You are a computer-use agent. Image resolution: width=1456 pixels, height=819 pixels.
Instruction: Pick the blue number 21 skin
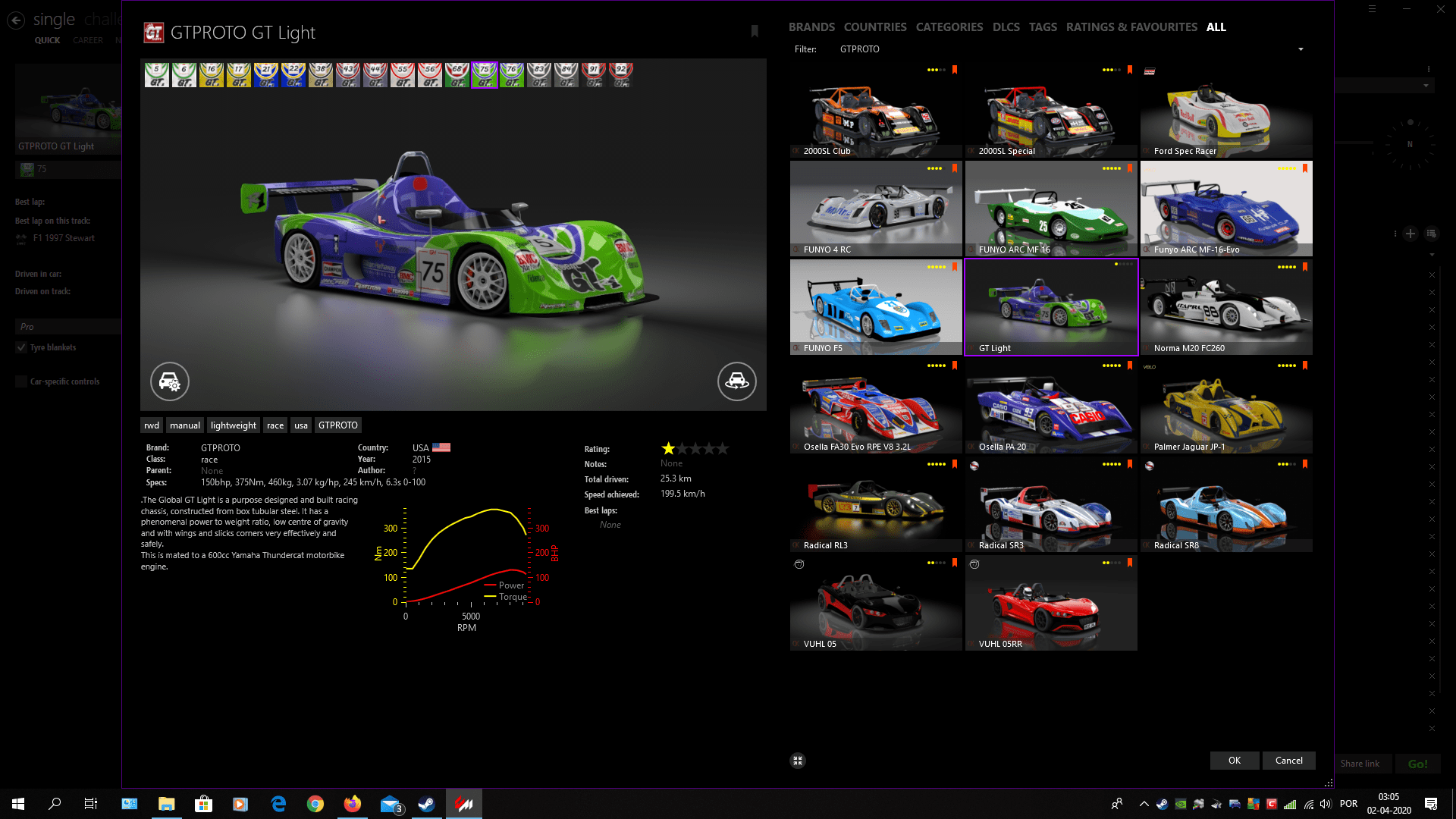[x=266, y=75]
